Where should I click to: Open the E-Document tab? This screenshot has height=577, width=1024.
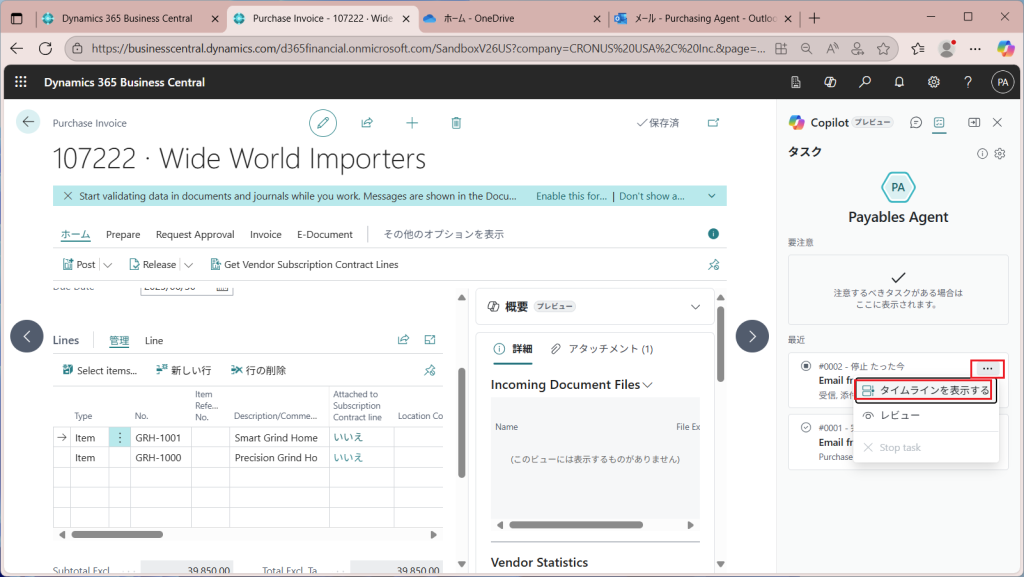pyautogui.click(x=325, y=234)
